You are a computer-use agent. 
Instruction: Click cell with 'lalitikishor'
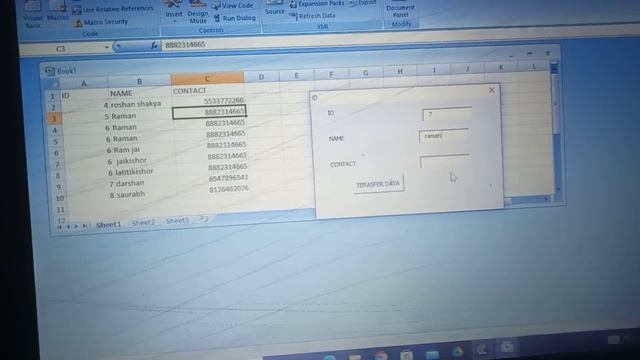pyautogui.click(x=144, y=172)
